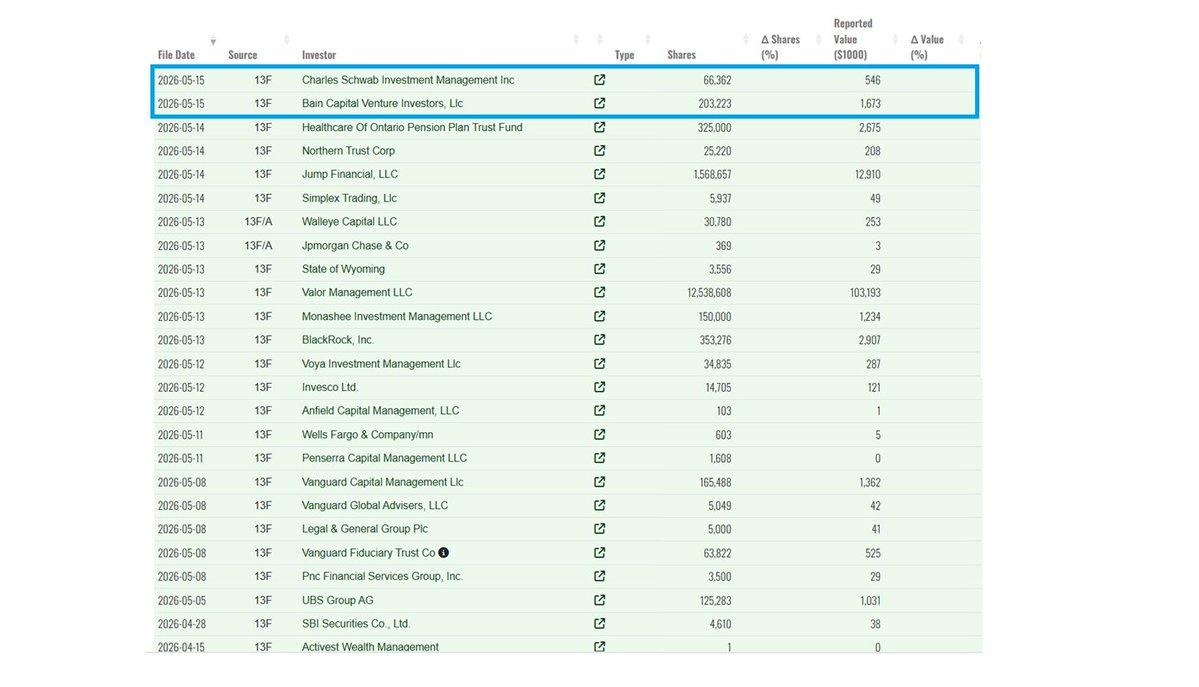Open external link icon for BlackRock, Inc.

coord(600,340)
